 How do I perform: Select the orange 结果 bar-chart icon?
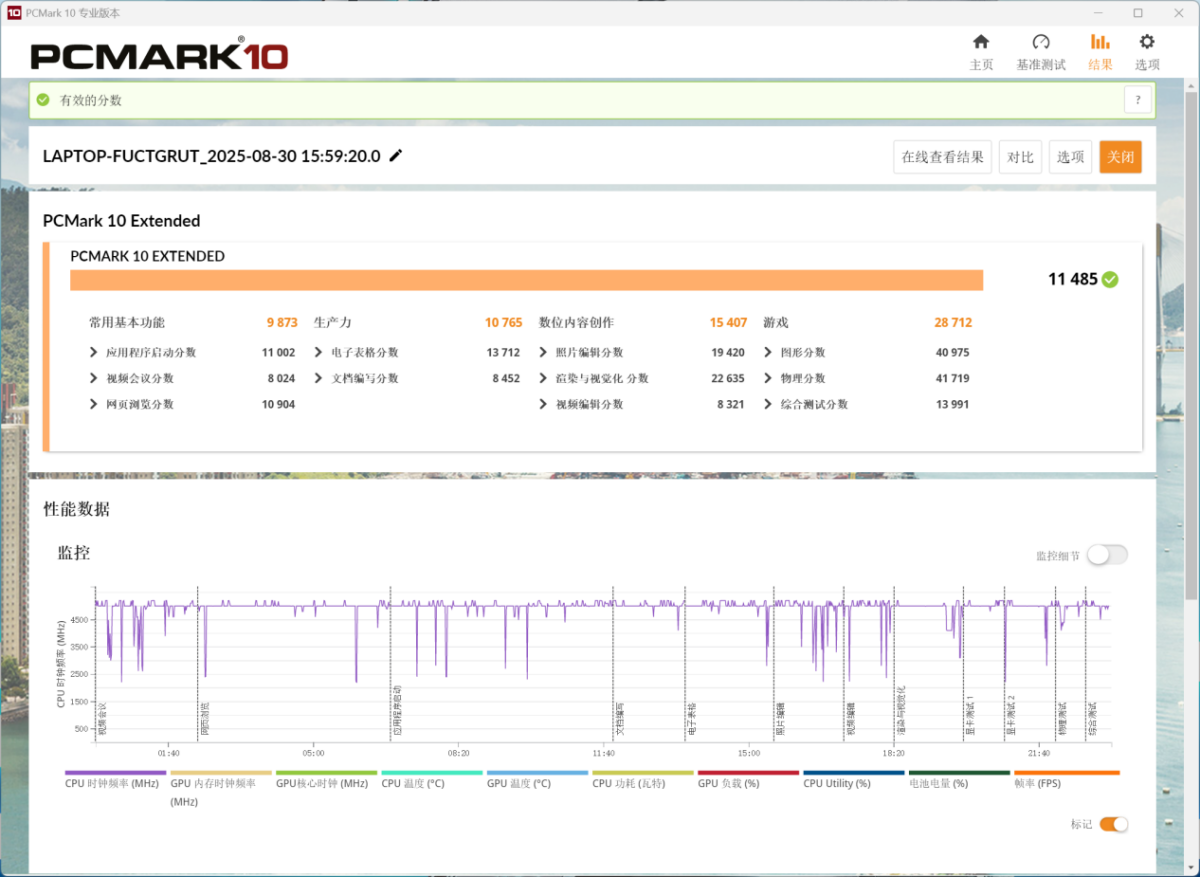[1099, 45]
